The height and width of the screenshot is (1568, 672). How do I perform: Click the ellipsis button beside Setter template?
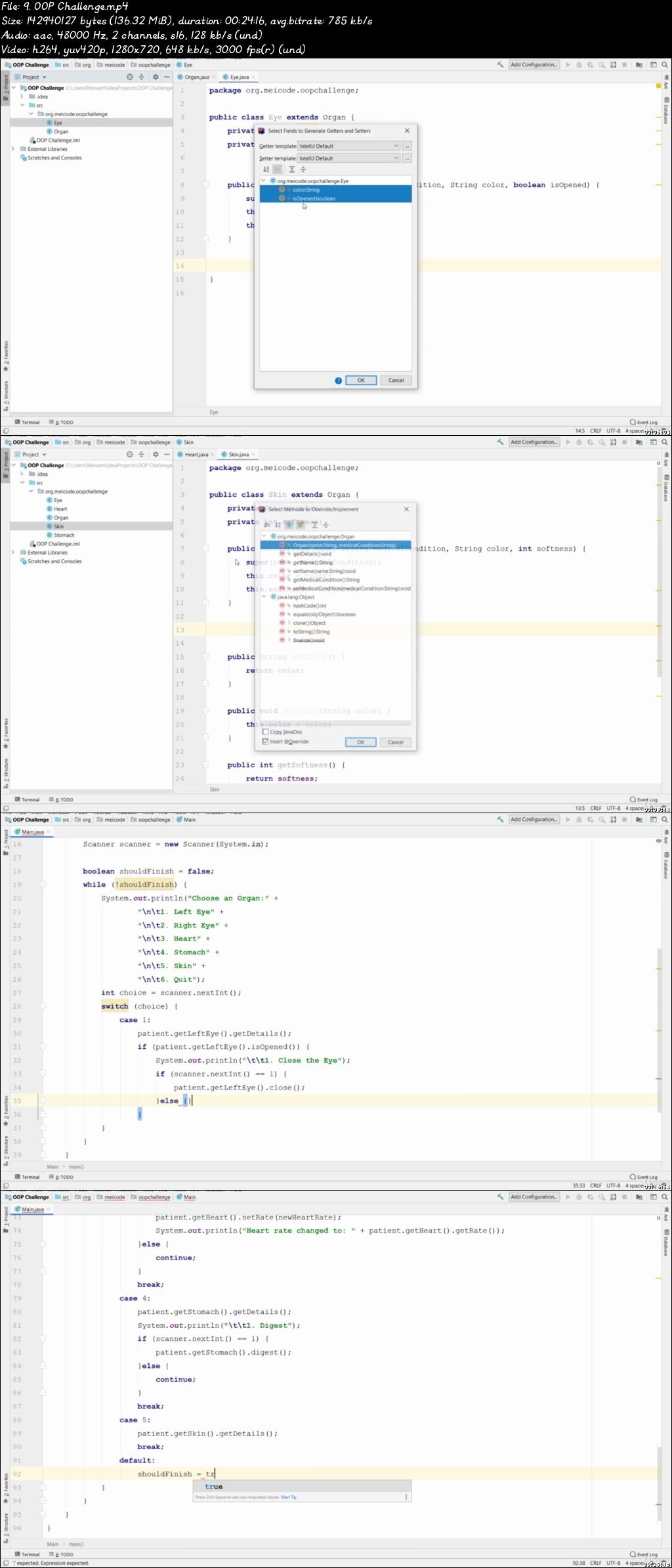[408, 158]
